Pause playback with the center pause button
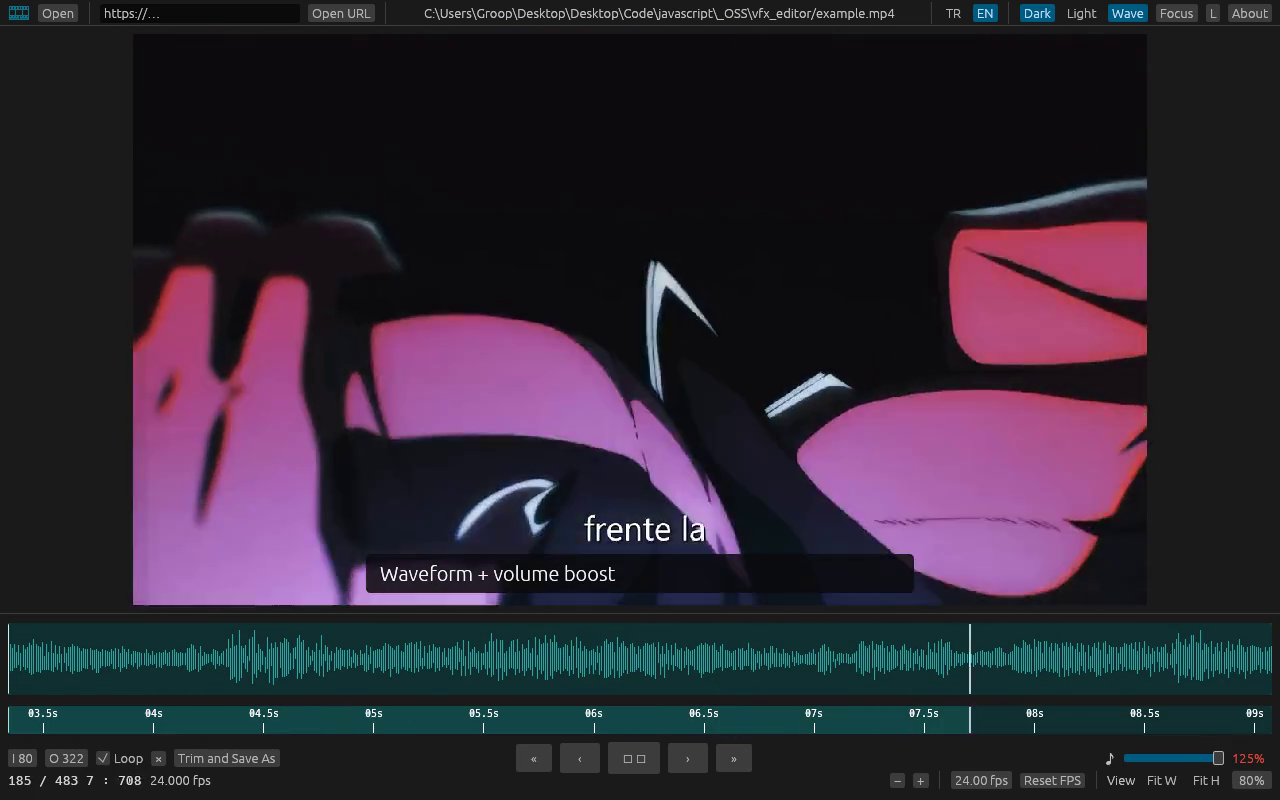 [x=634, y=758]
